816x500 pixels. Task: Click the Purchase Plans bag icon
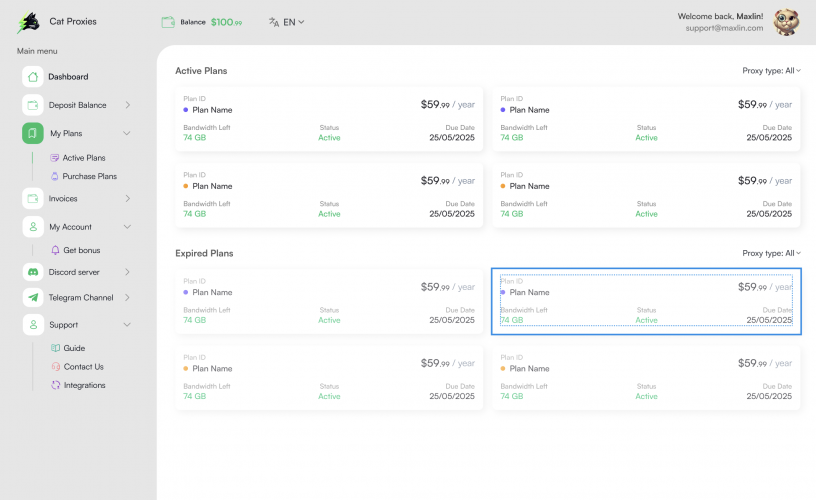click(55, 176)
